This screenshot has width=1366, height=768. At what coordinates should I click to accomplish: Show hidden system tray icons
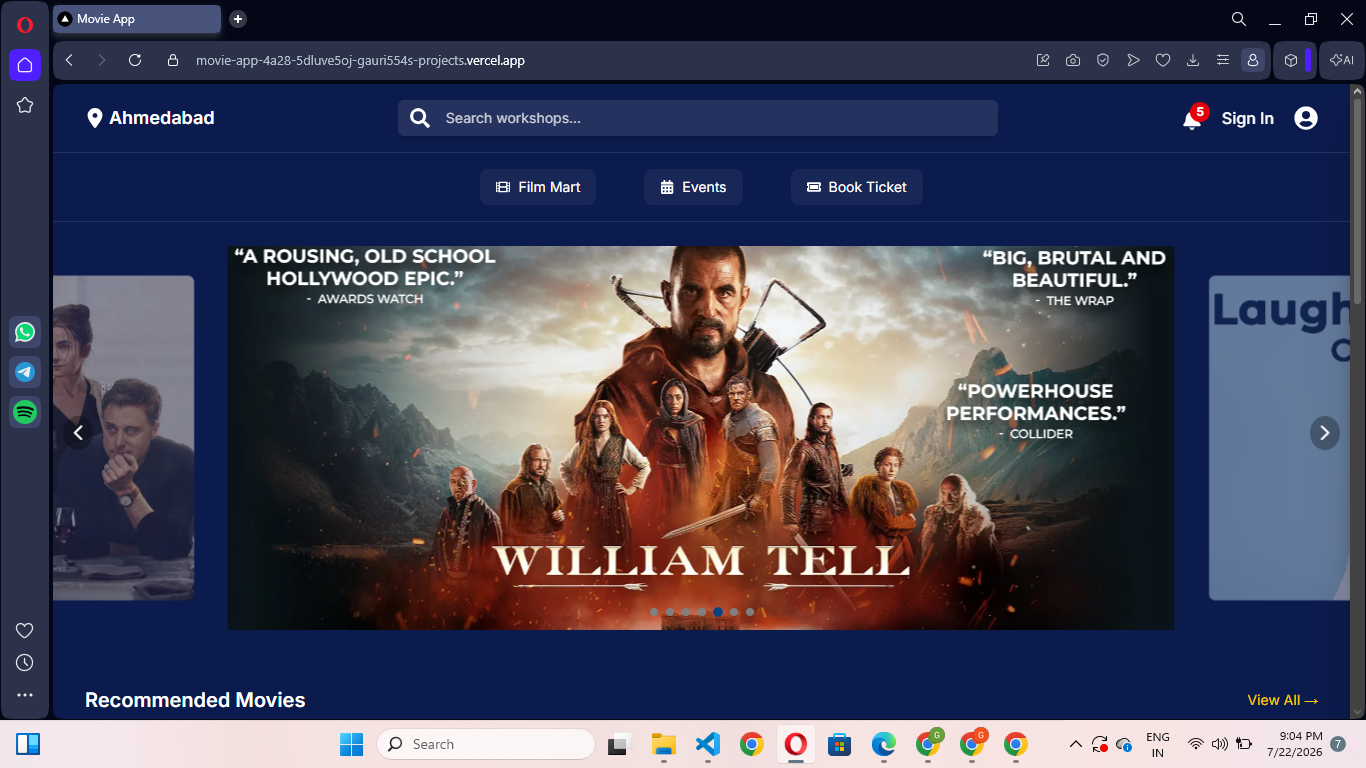[x=1076, y=744]
